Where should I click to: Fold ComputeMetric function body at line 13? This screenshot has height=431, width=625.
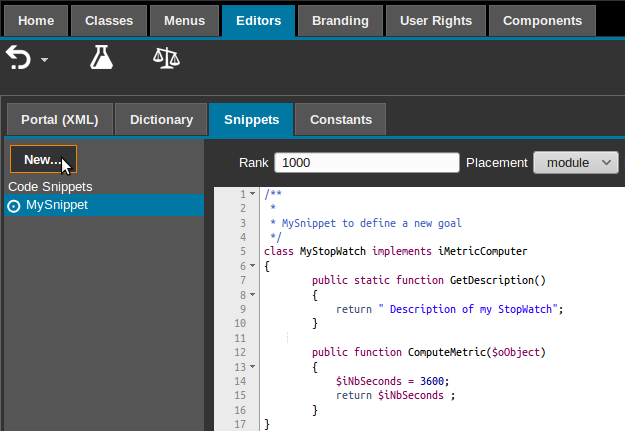coord(253,367)
